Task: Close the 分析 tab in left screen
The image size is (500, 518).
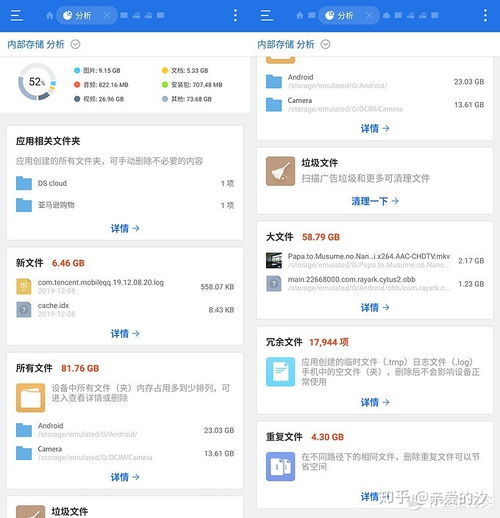Action: pos(107,15)
